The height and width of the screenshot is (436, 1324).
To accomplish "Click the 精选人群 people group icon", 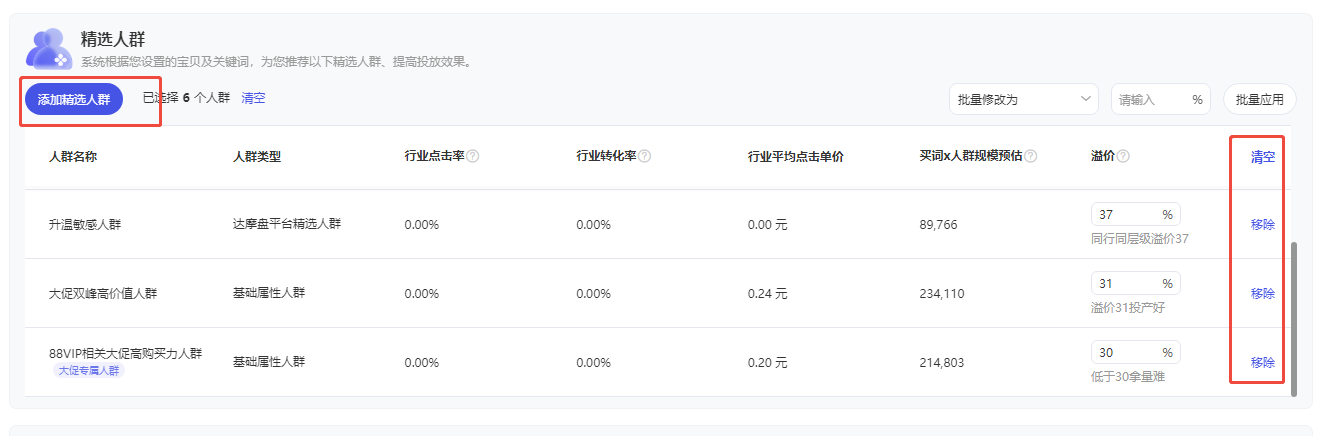I will (x=49, y=48).
